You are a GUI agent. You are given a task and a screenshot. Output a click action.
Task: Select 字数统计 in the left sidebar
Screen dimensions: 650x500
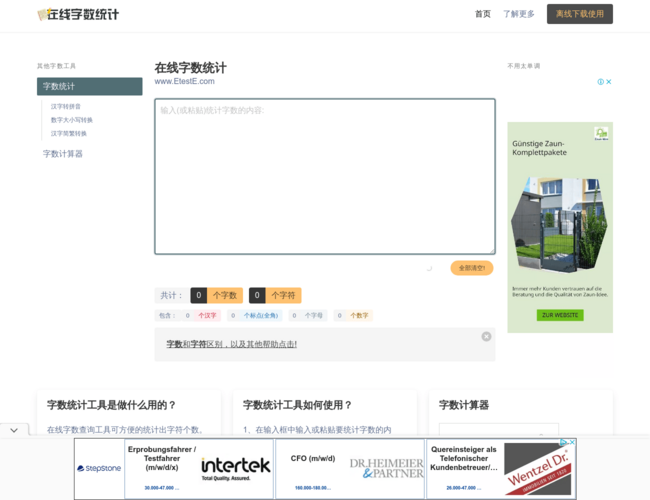pos(89,87)
